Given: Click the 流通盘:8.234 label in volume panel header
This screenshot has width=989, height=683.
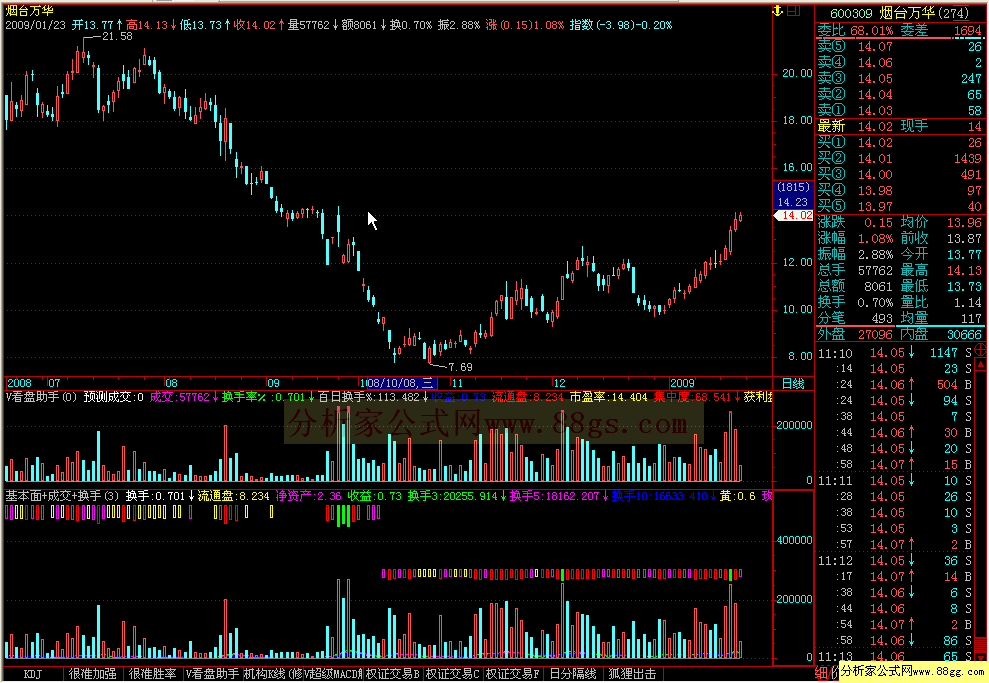Looking at the screenshot, I should point(528,397).
